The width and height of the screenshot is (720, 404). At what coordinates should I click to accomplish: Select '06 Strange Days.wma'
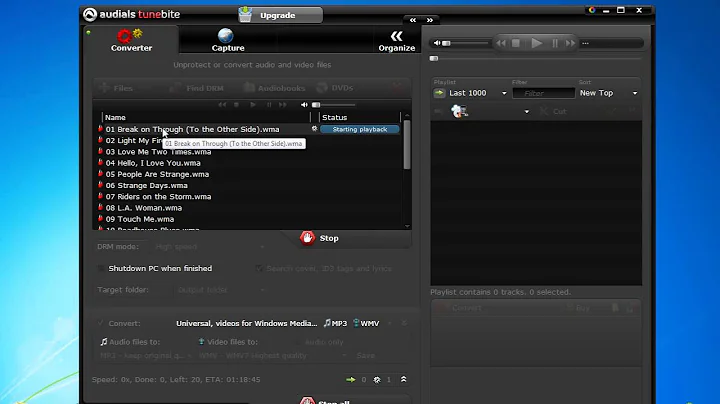coord(146,185)
